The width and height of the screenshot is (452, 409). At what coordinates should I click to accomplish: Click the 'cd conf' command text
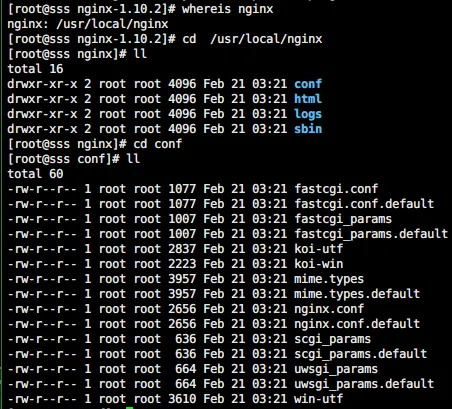(157, 144)
